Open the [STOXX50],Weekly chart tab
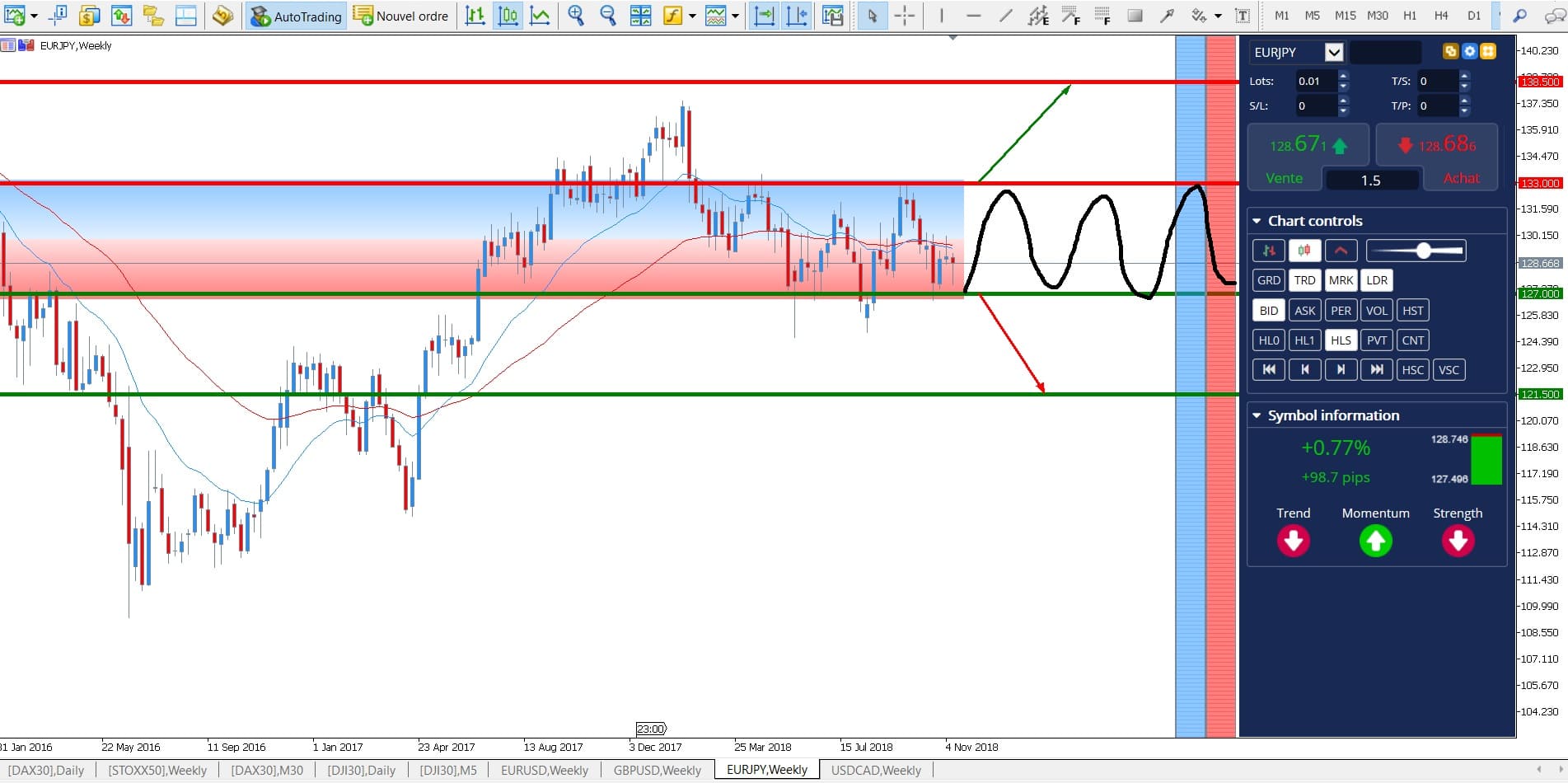1568x783 pixels. (157, 770)
